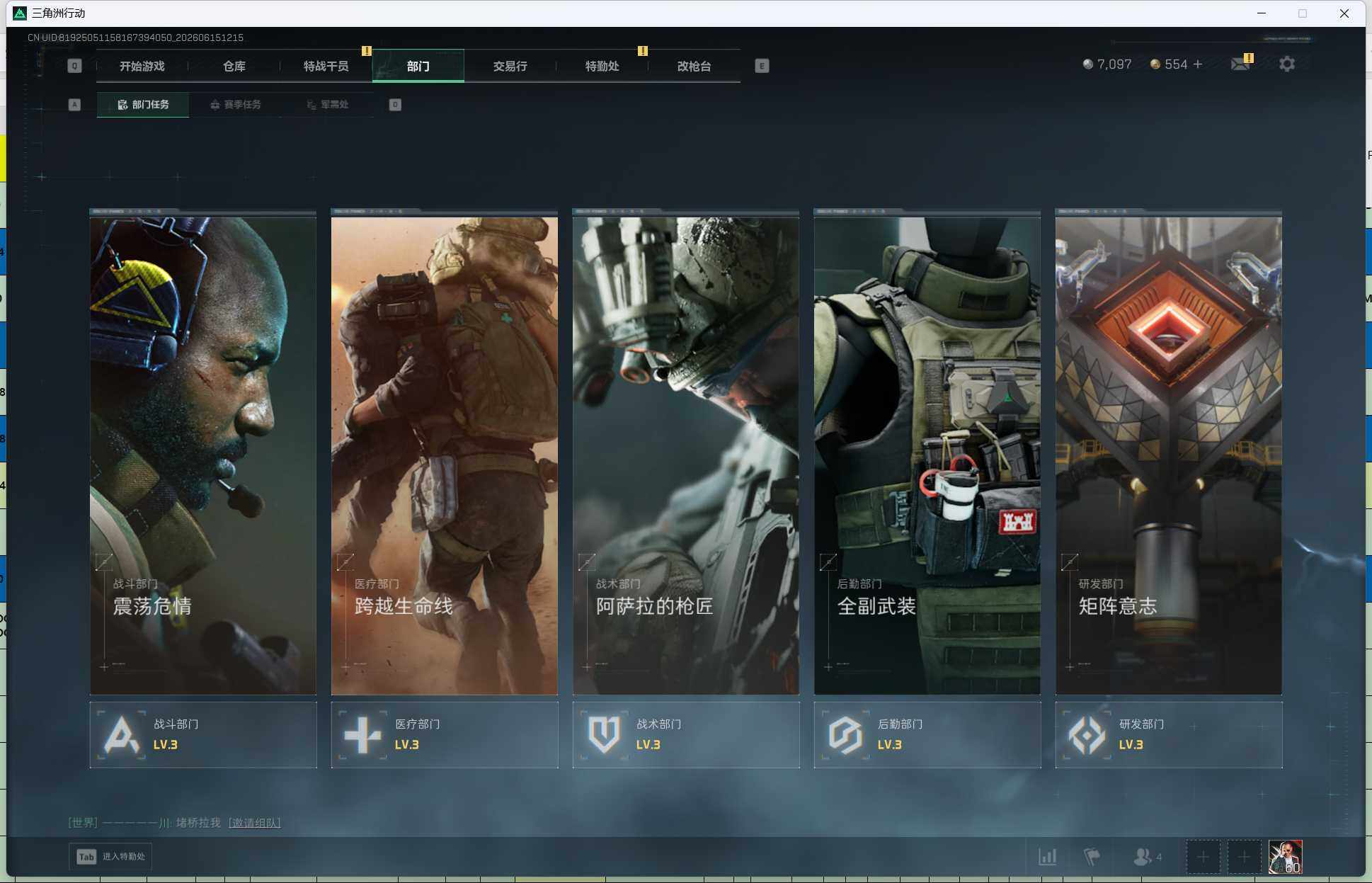Click the first empty squad slot plus

pos(1203,857)
